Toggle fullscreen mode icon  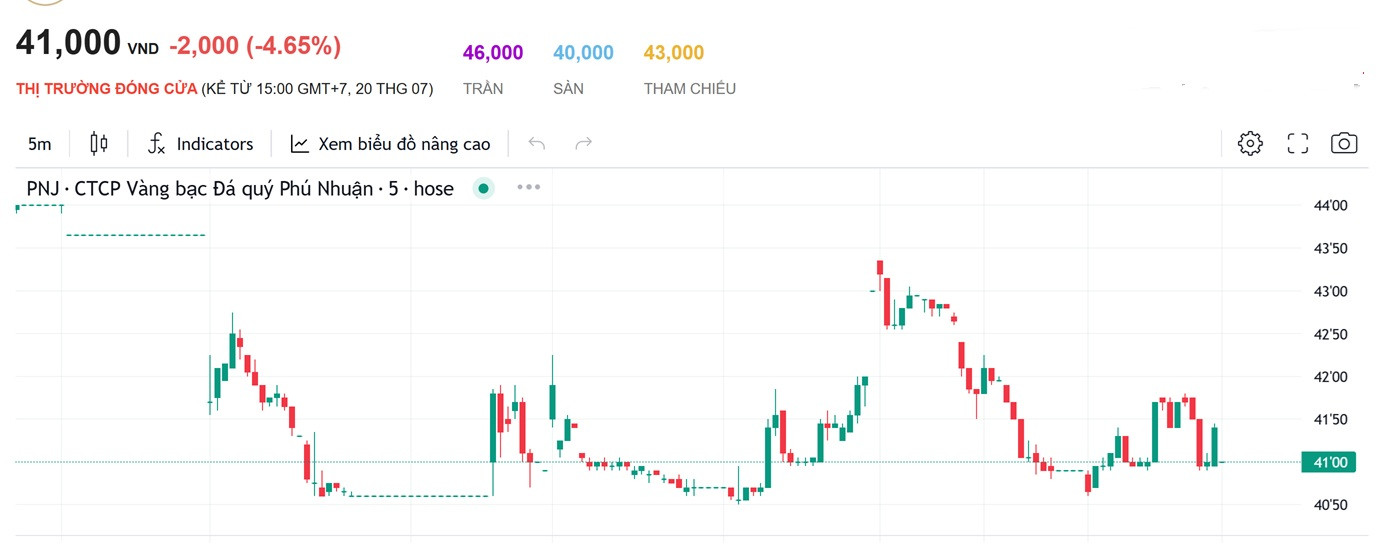[1298, 143]
